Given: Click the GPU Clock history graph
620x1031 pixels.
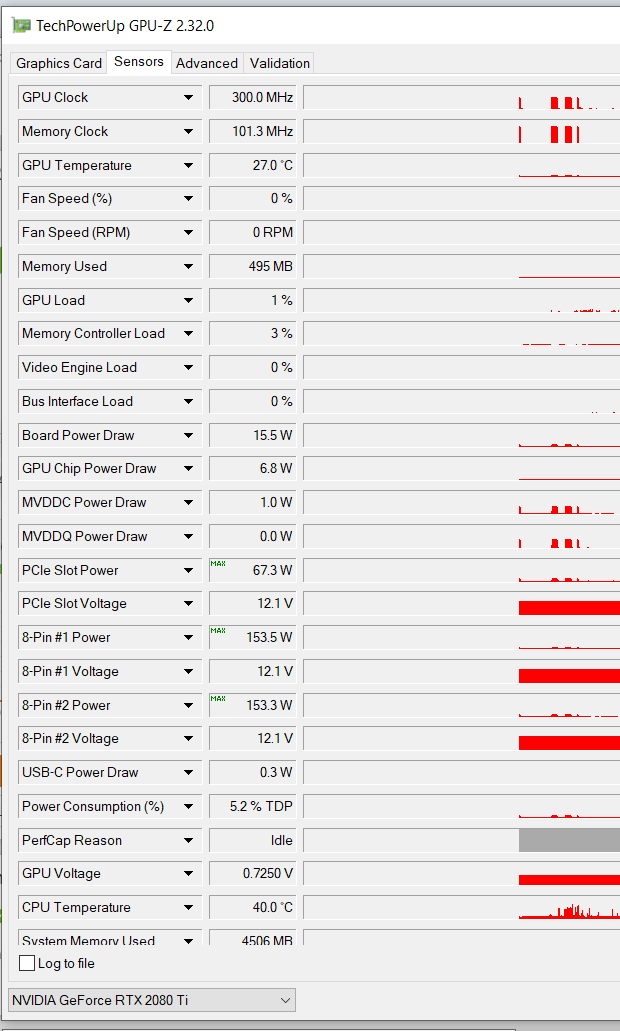Looking at the screenshot, I should tap(462, 97).
